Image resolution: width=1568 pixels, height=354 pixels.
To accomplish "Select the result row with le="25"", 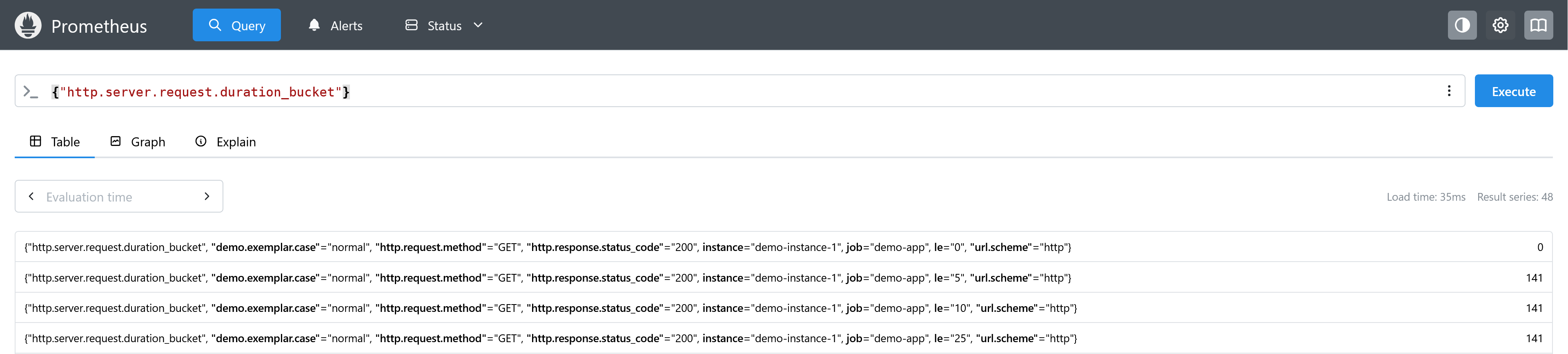I will click(x=784, y=338).
